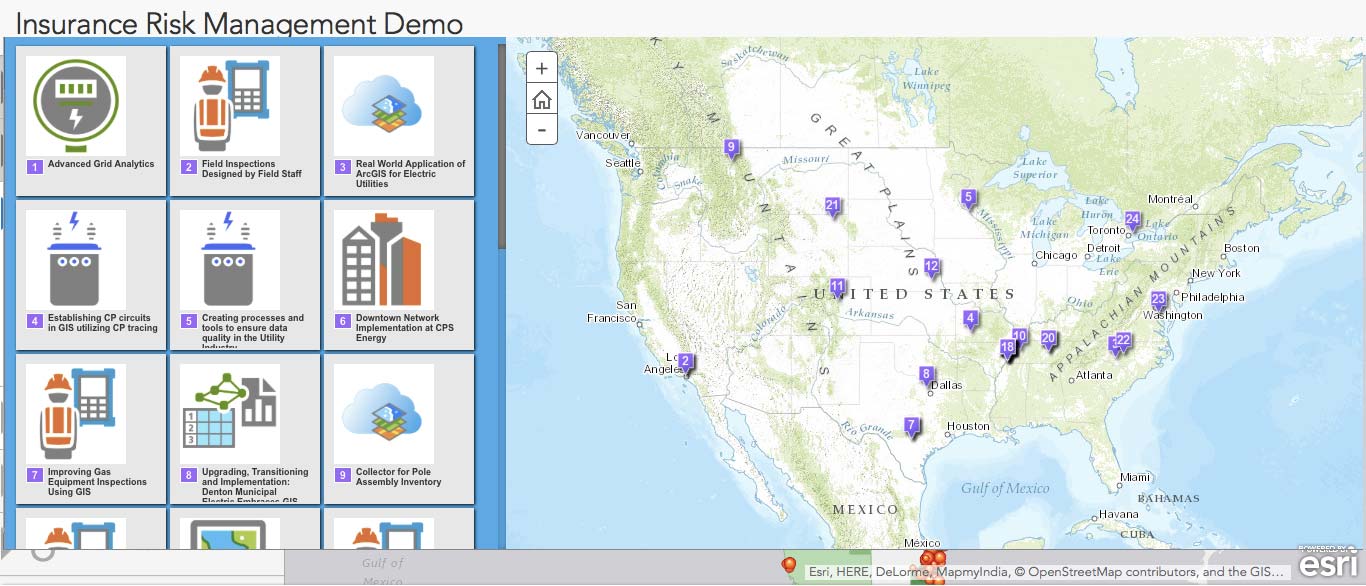Click 'Upgrading, Transitioning and Implementation' title
1366x586 pixels.
(x=255, y=485)
